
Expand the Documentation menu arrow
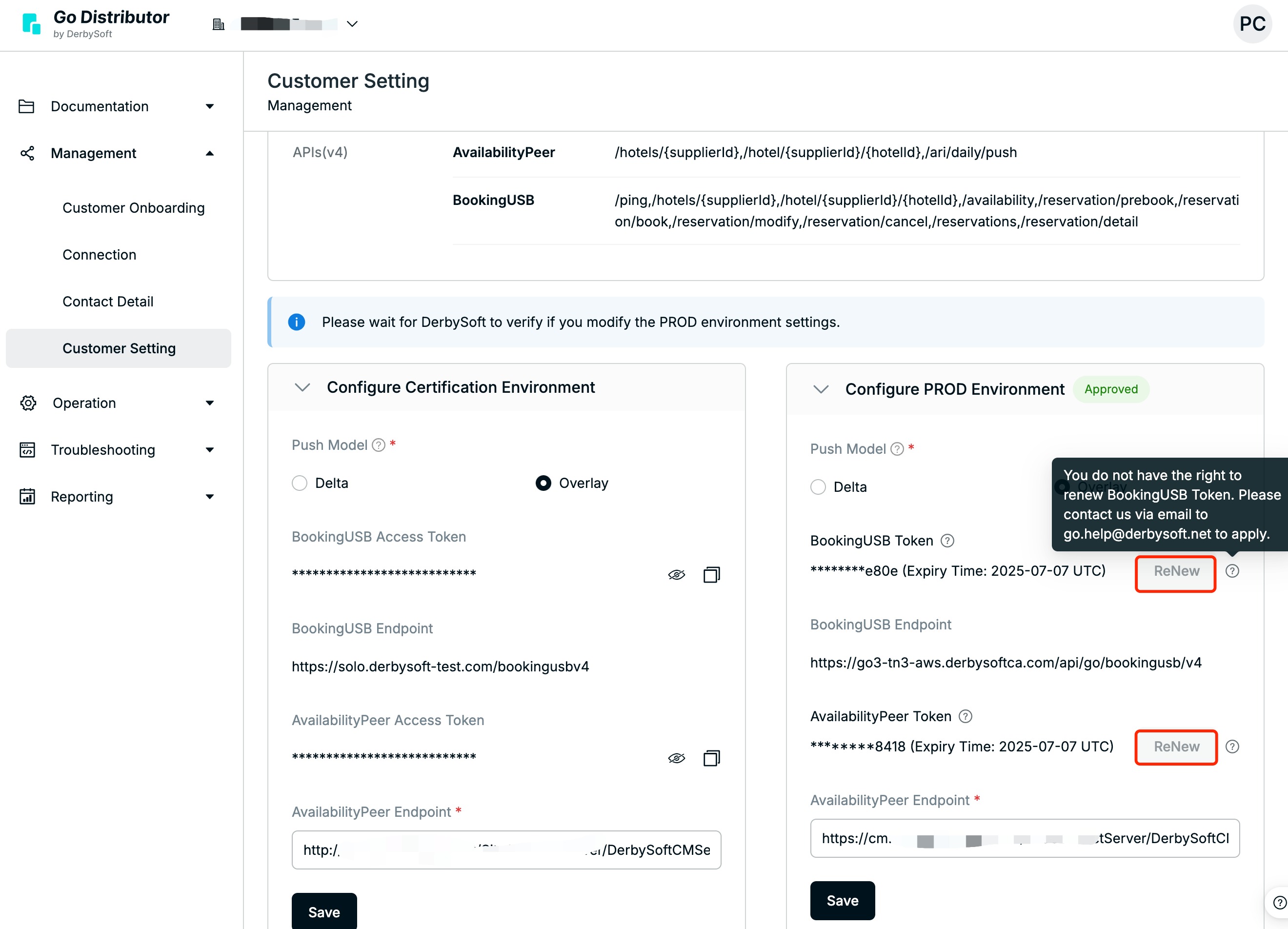click(x=210, y=106)
